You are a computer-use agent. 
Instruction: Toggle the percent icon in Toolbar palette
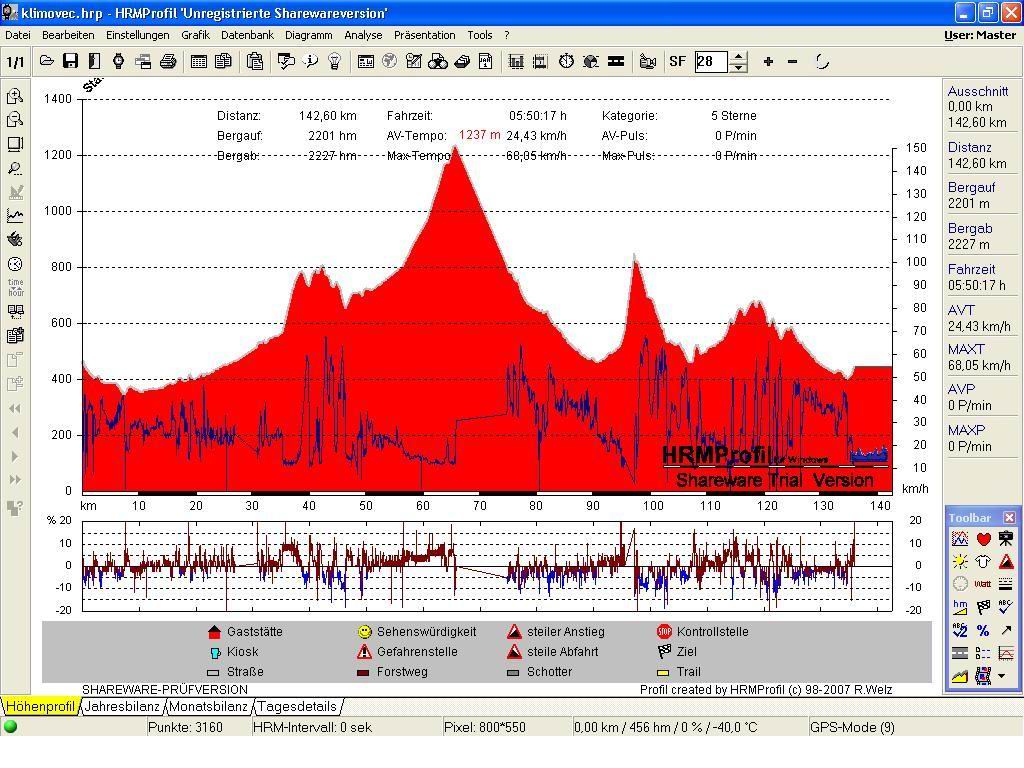point(983,630)
